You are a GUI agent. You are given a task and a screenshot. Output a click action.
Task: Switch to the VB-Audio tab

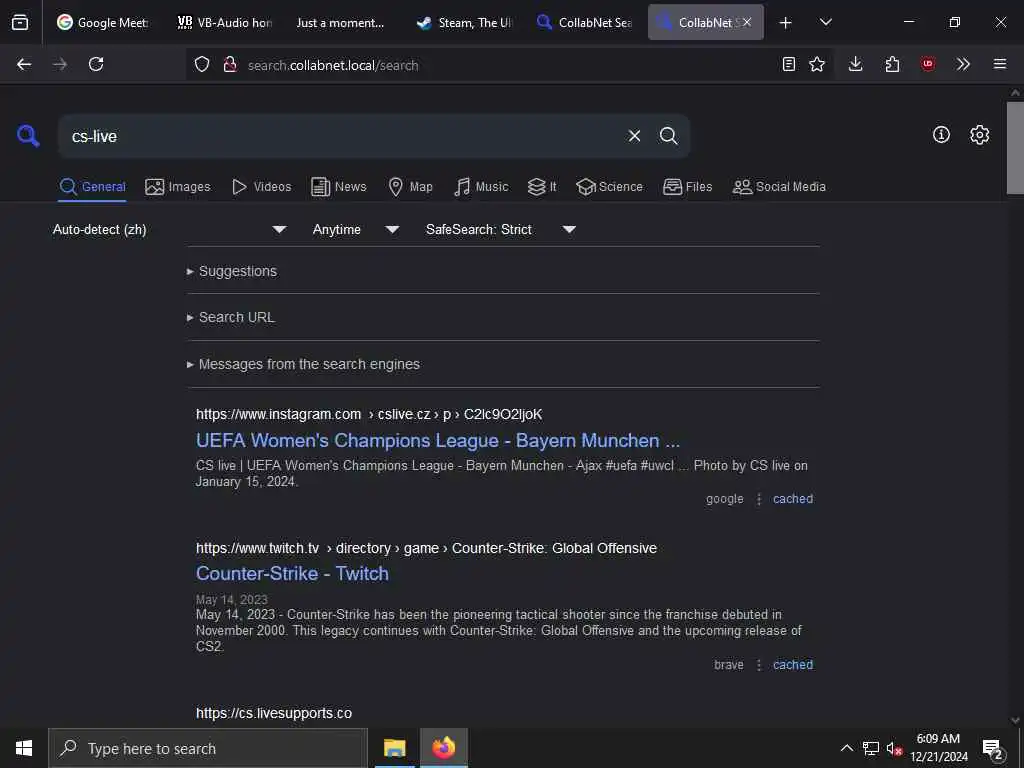coord(225,22)
